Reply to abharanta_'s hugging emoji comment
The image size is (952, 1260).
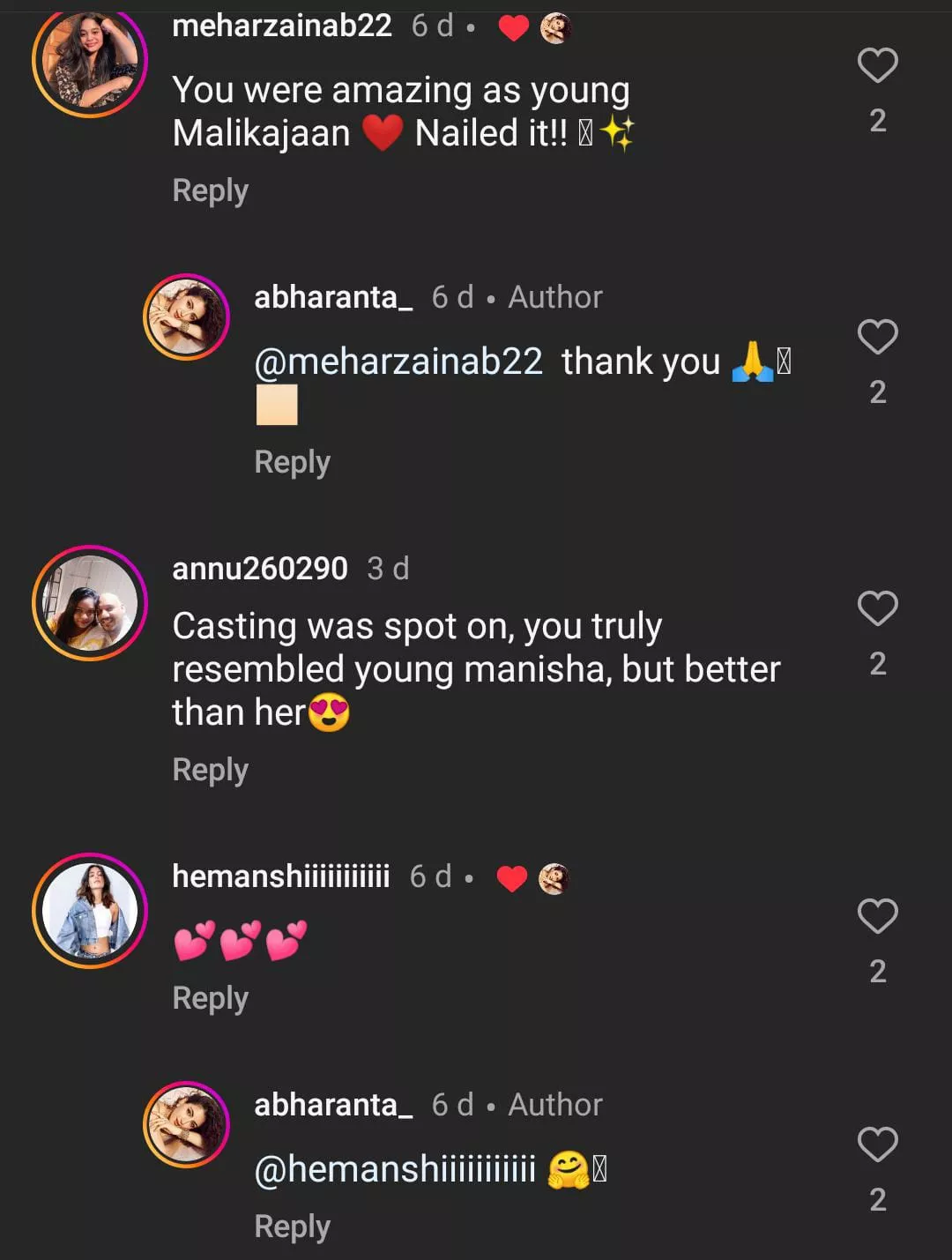[292, 1226]
